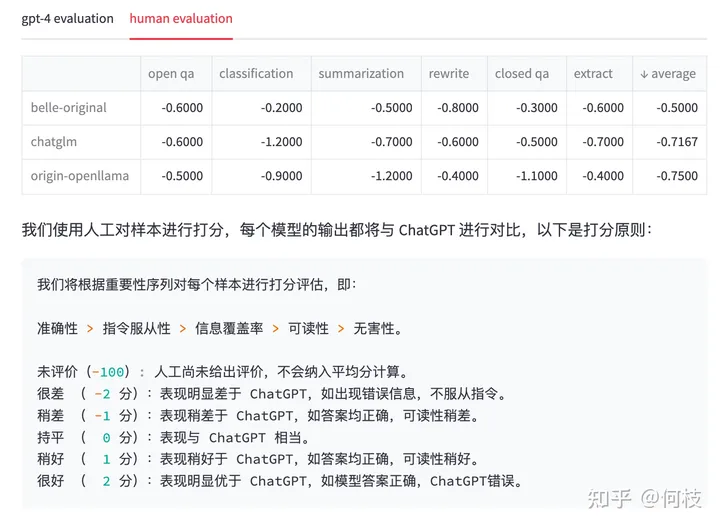The height and width of the screenshot is (528, 720).
Task: Click origin-openllama closed qa value -1.1000
Action: [537, 176]
